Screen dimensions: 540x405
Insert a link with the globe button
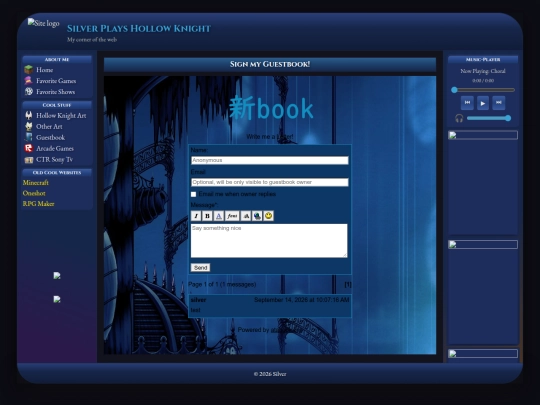[x=257, y=216]
